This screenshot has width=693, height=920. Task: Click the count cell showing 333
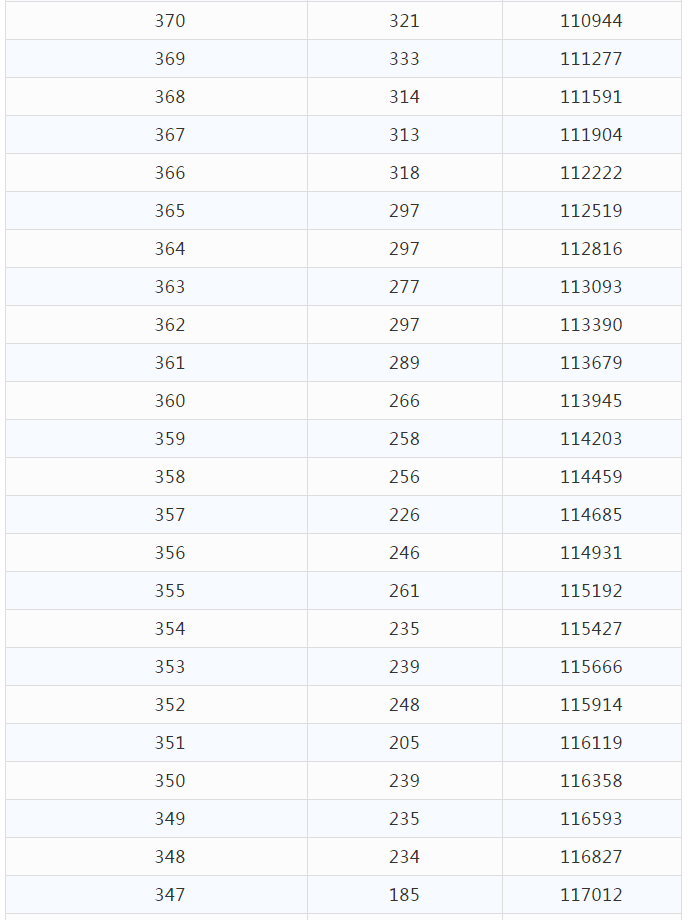point(404,59)
